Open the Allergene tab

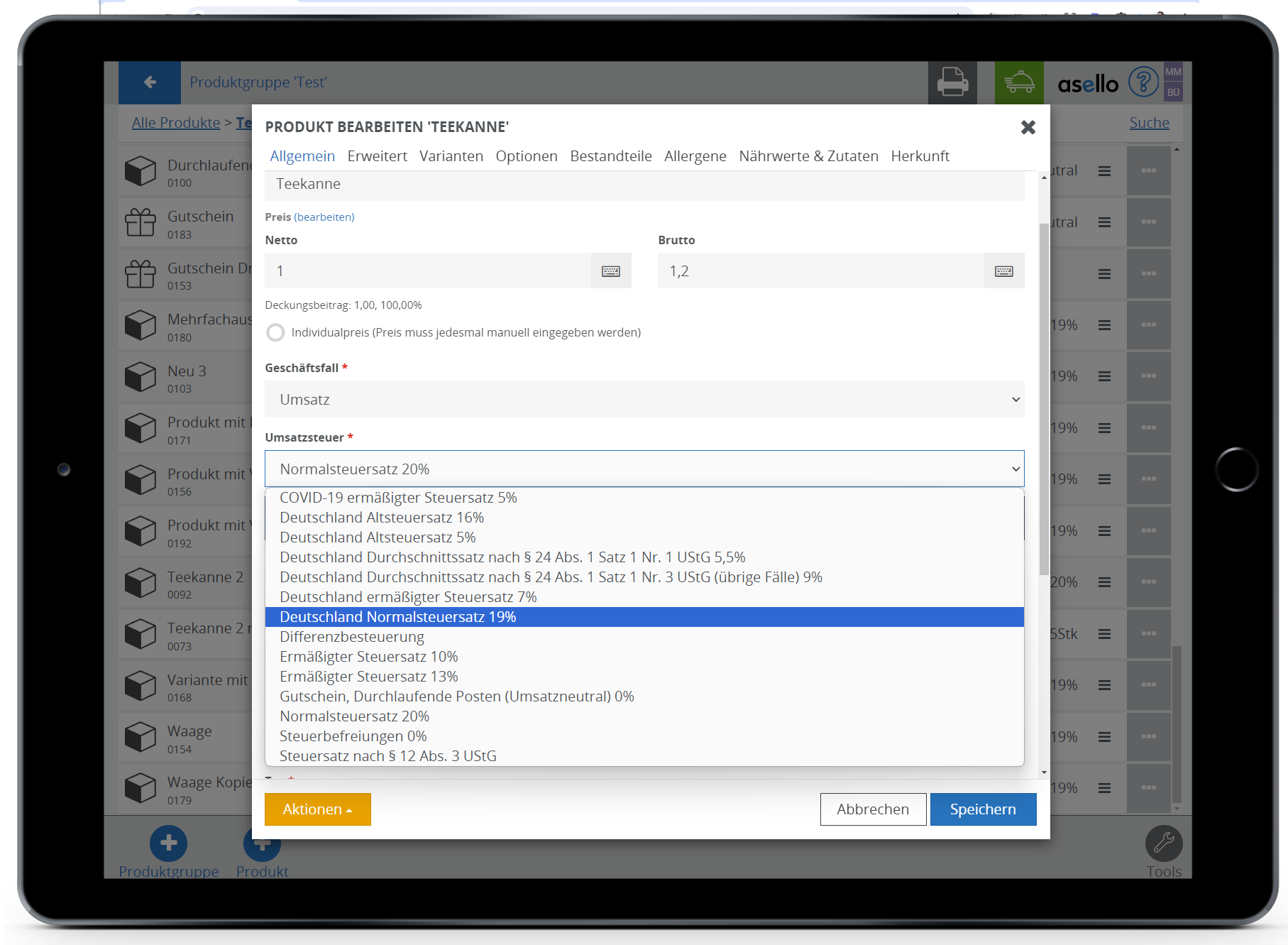[x=695, y=156]
